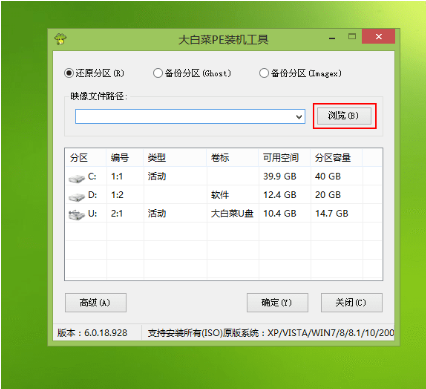Click the 10.4 GB free space cell
This screenshot has height=389, width=426.
(x=280, y=213)
